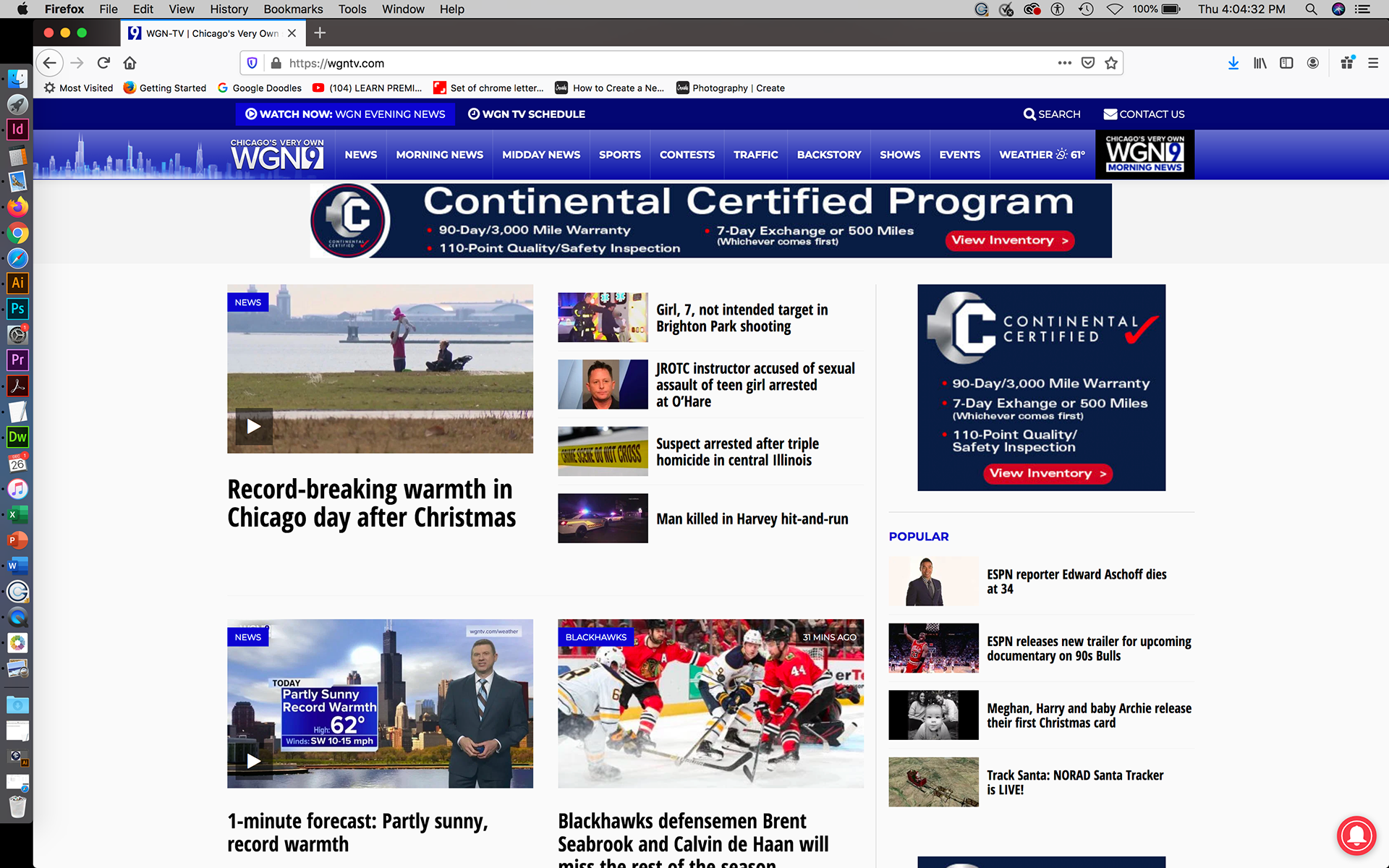Viewport: 1389px width, 868px height.
Task: Launch Premiere Pro from the dock
Action: click(17, 359)
